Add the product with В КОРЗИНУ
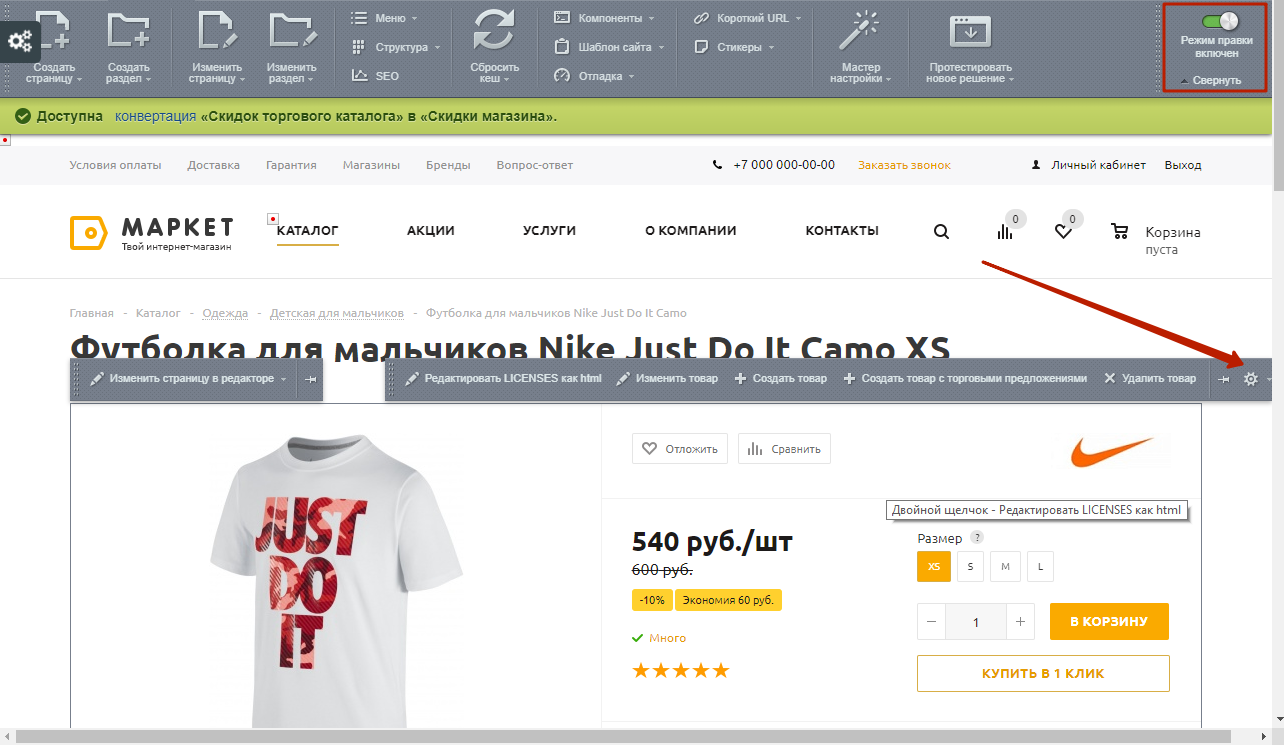 (1109, 622)
